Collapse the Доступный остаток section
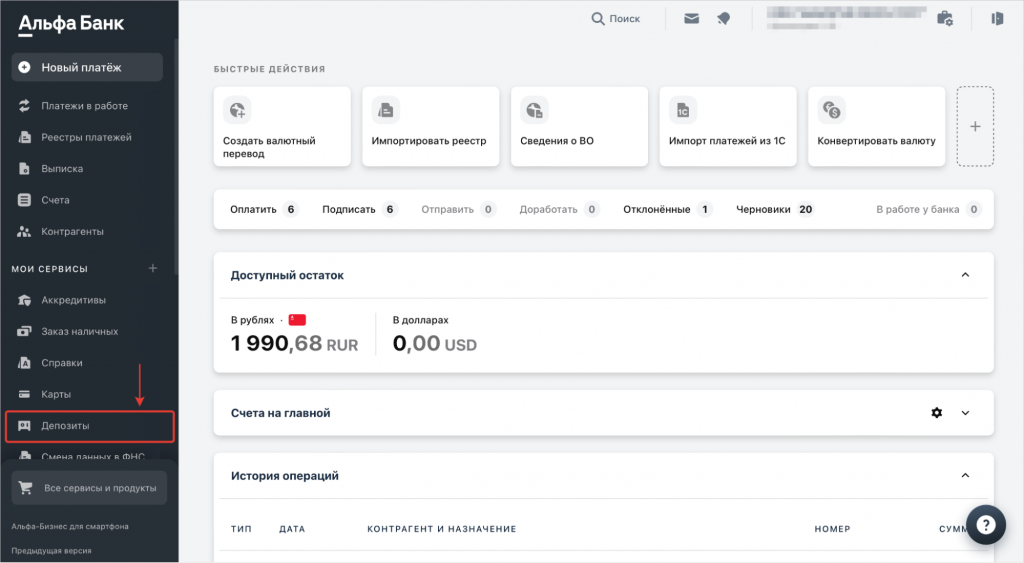This screenshot has height=563, width=1024. click(x=965, y=275)
